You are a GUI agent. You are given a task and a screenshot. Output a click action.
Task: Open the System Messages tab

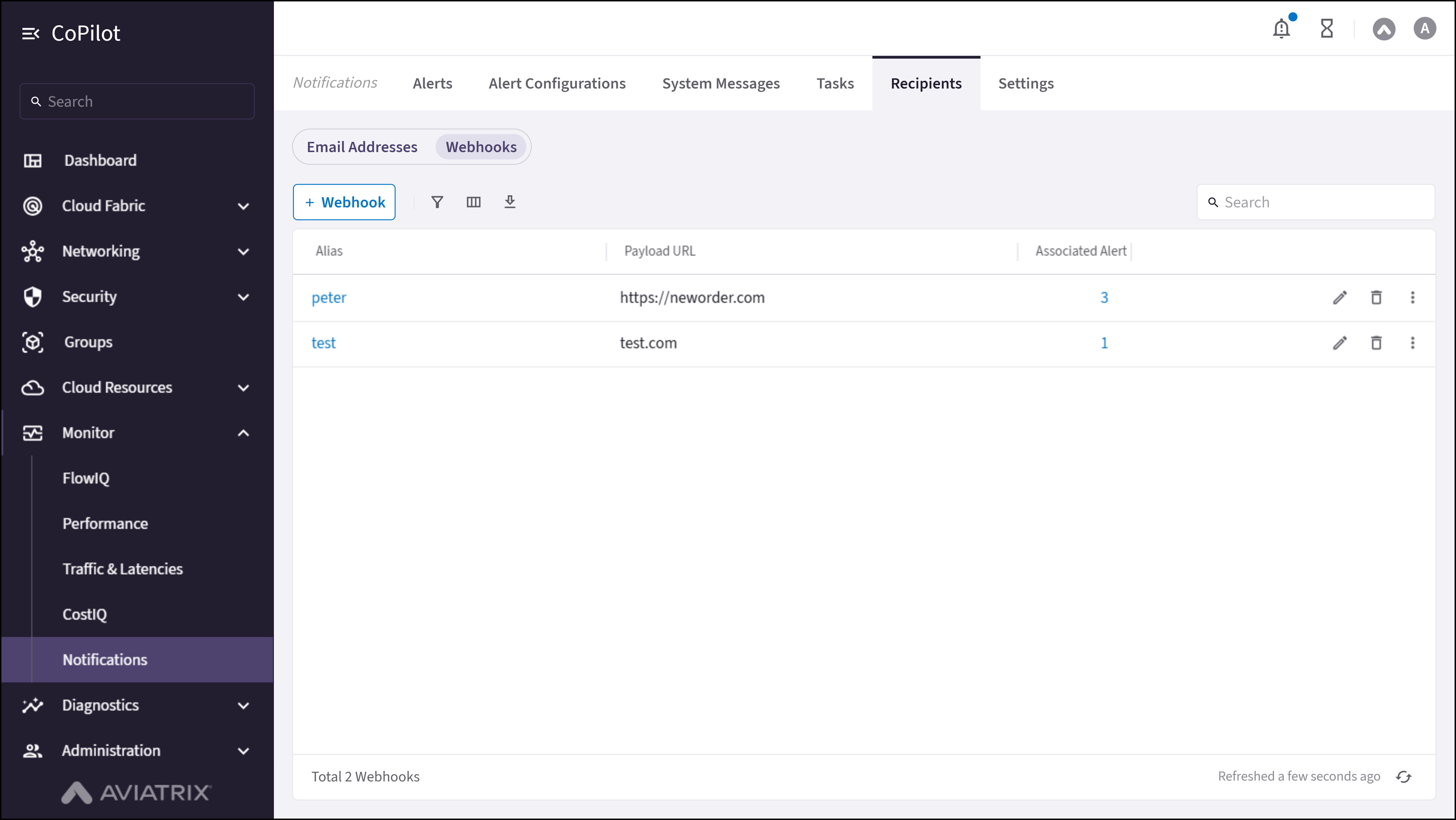[721, 83]
